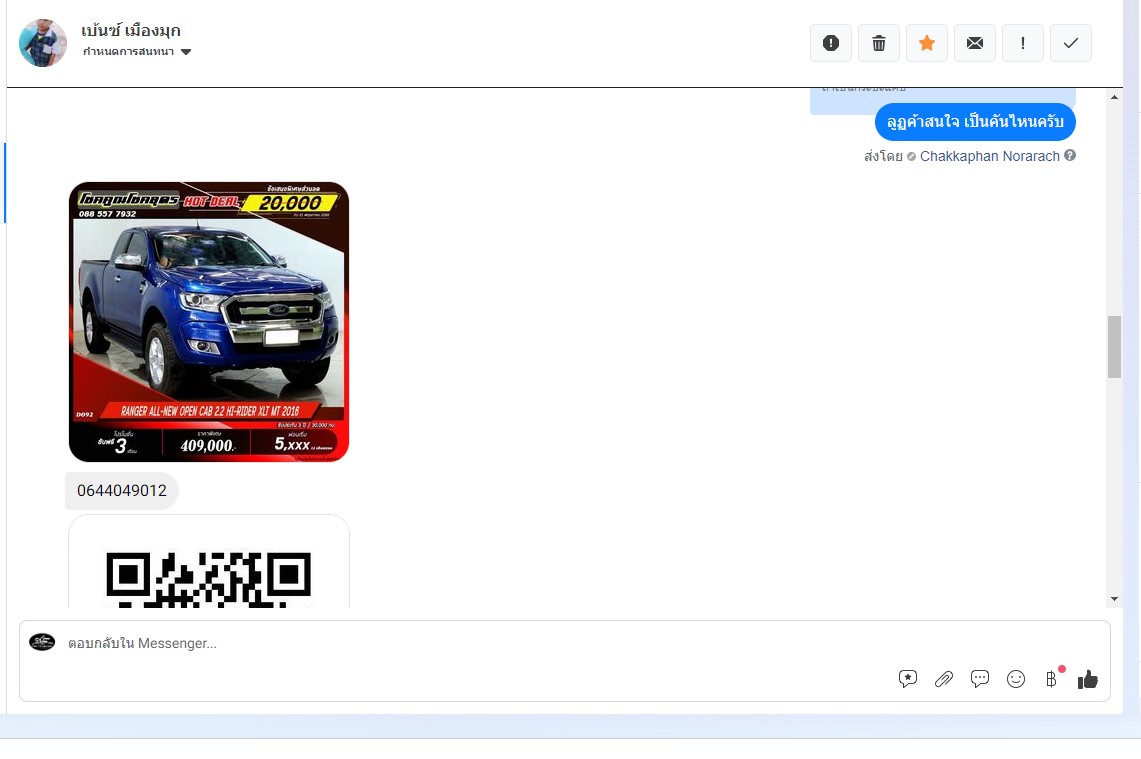The width and height of the screenshot is (1141, 759).
Task: Open the blue Ford Ranger ad image
Action: pos(209,322)
